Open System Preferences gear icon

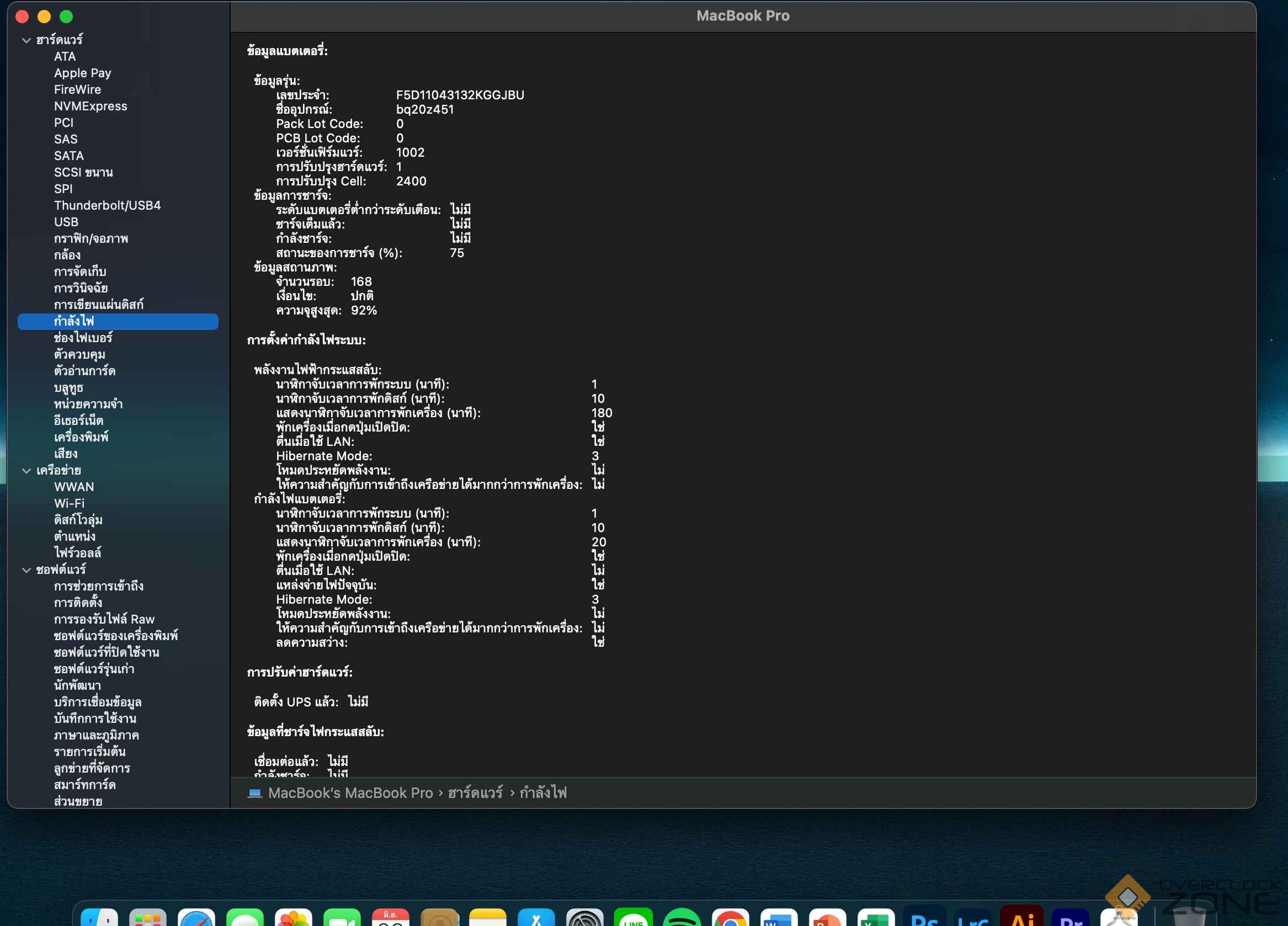584,918
